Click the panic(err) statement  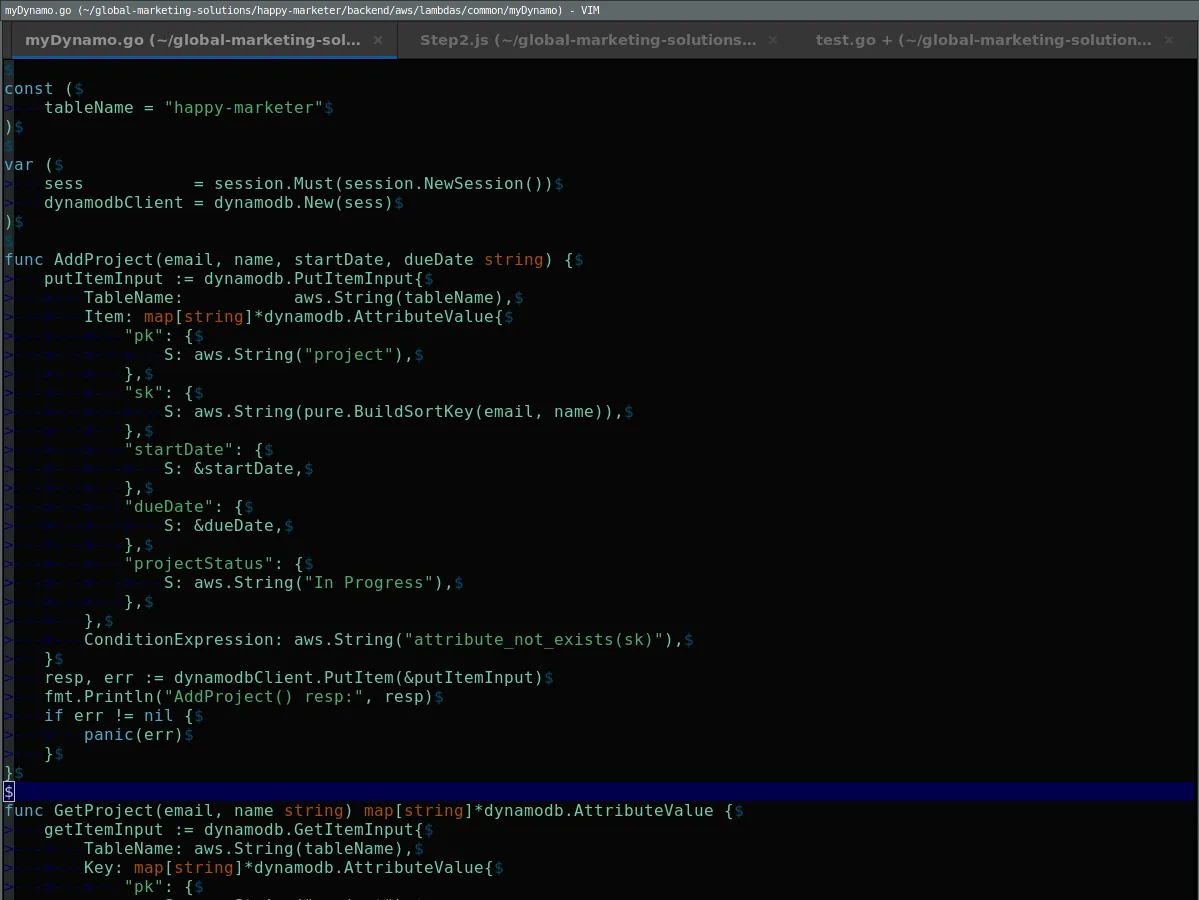pos(133,735)
